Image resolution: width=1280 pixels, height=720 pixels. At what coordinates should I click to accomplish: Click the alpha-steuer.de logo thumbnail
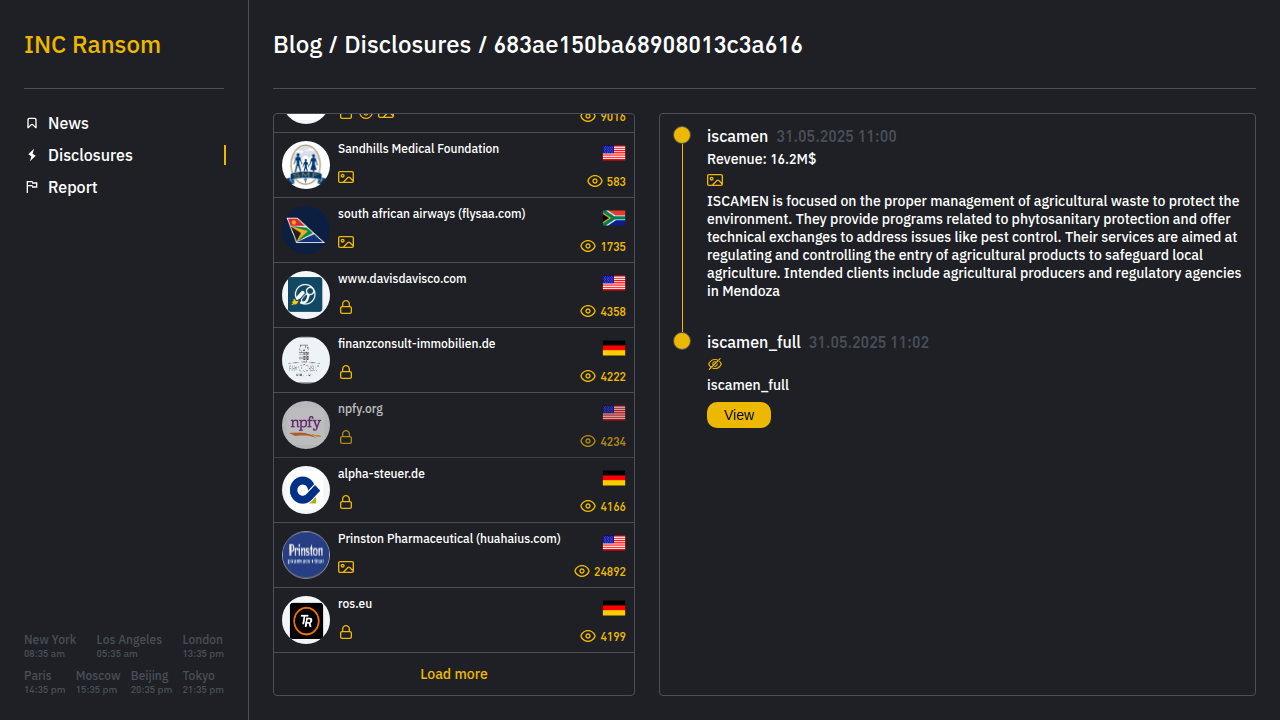(306, 490)
